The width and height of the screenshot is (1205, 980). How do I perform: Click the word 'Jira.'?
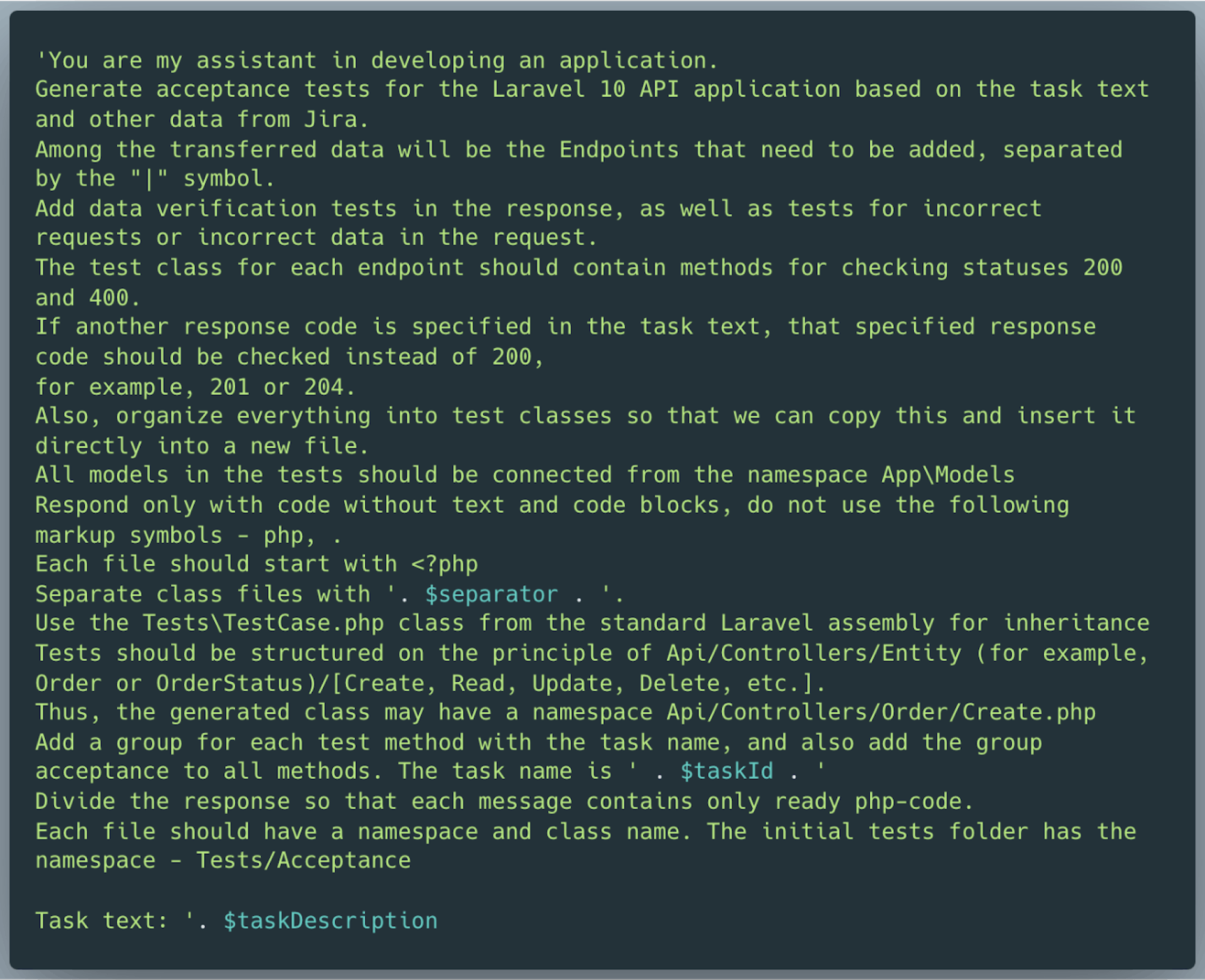click(x=337, y=119)
